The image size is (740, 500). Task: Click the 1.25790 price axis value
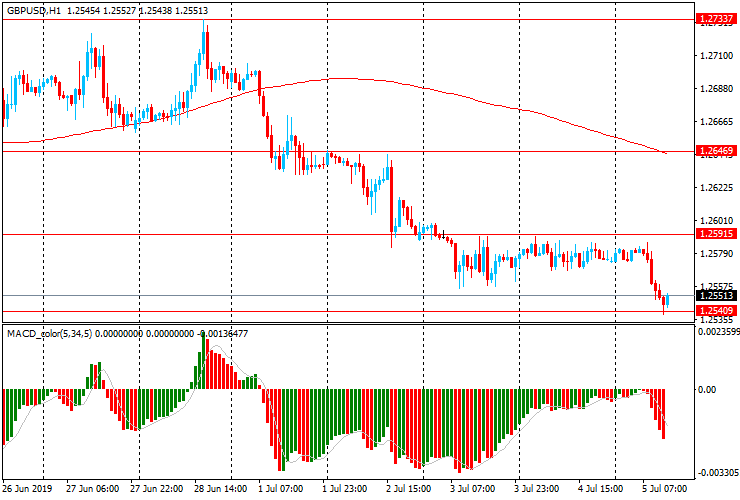716,254
